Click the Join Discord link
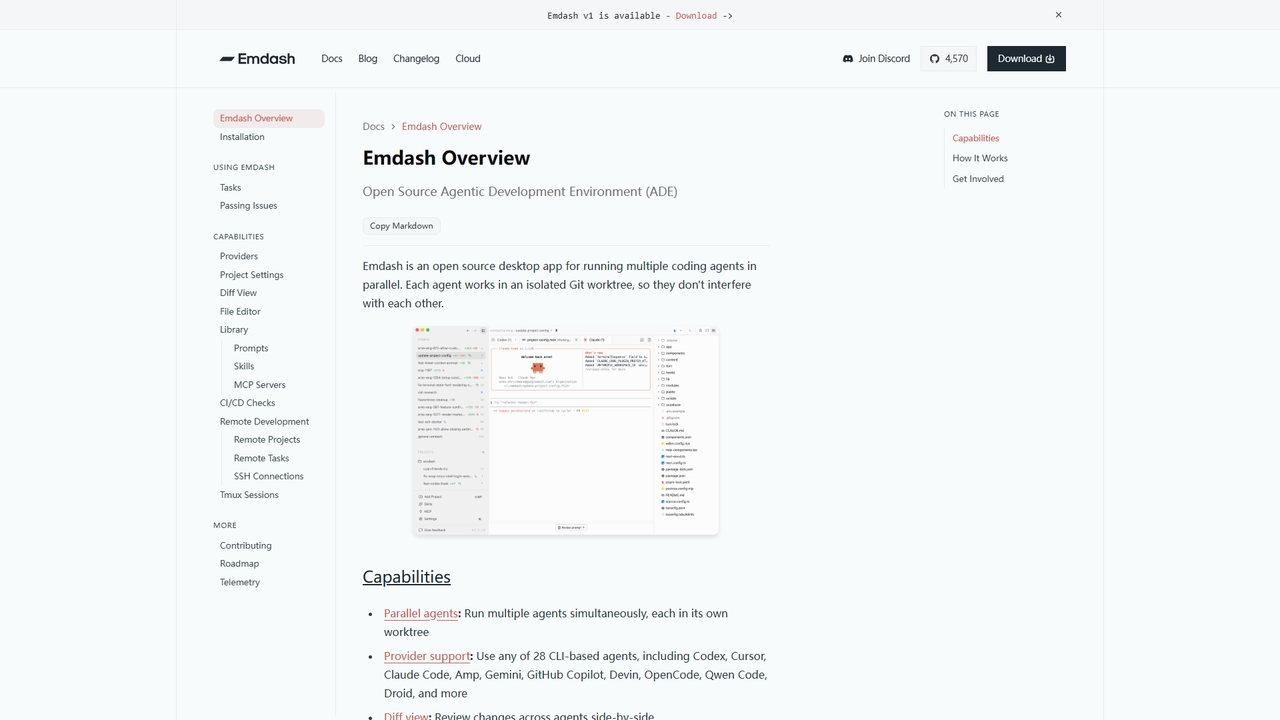1280x720 pixels. [x=877, y=59]
